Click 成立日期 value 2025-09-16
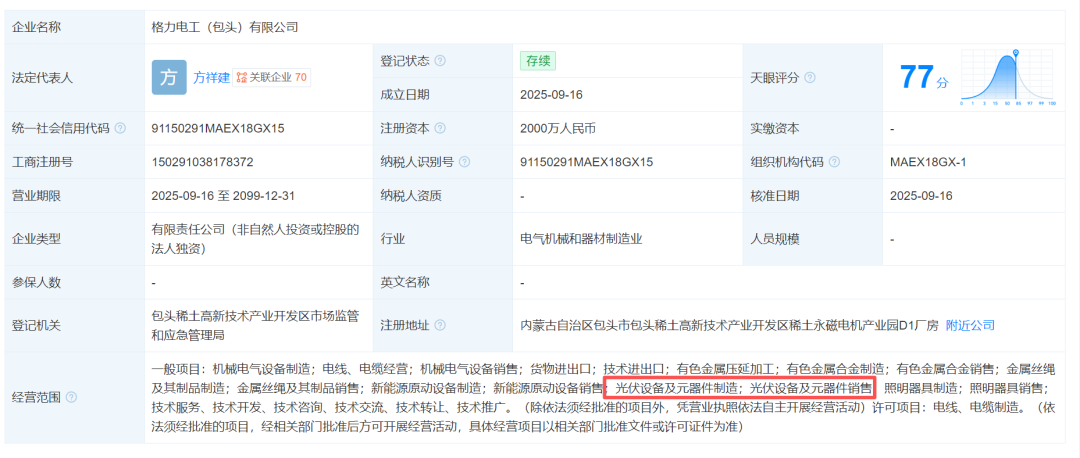The width and height of the screenshot is (1080, 458). coord(552,94)
